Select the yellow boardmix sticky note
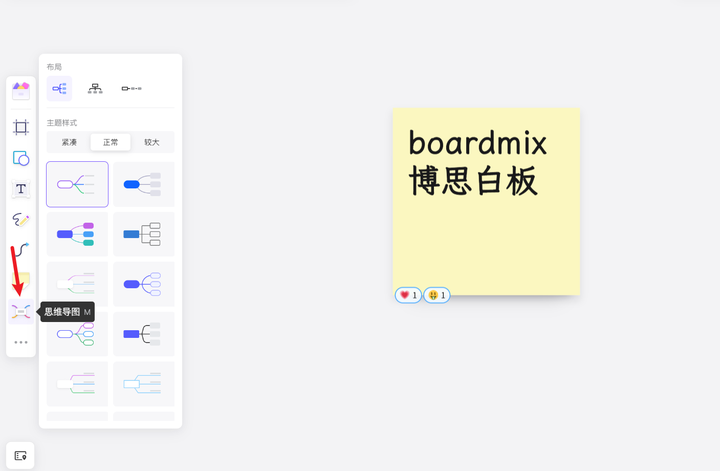Screen dimensions: 720x471 (486, 202)
